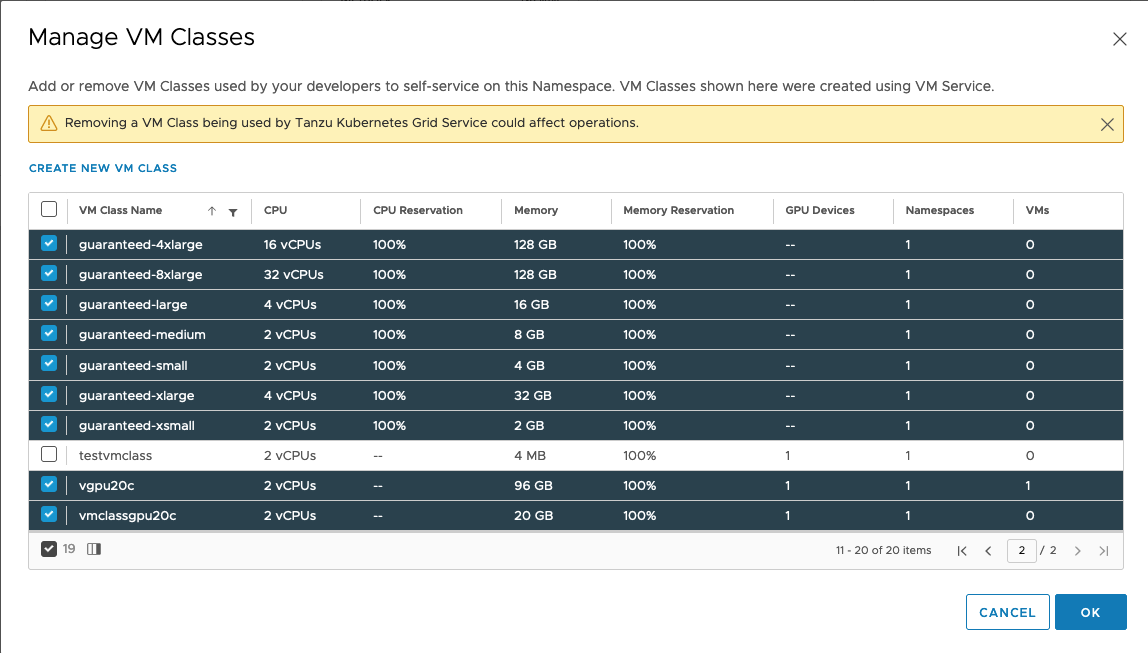Go to the previous page of results
Image resolution: width=1148 pixels, height=653 pixels.
point(988,551)
